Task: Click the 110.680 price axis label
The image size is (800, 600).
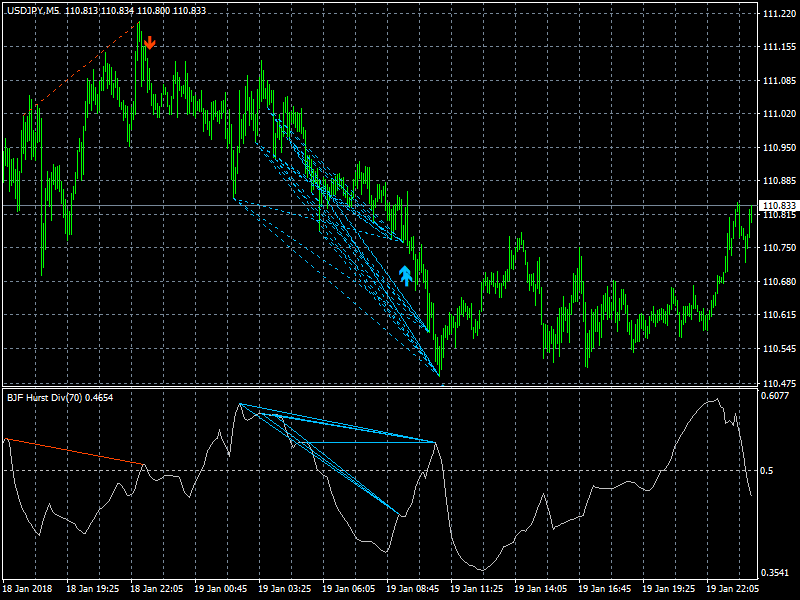Action: pyautogui.click(x=779, y=282)
